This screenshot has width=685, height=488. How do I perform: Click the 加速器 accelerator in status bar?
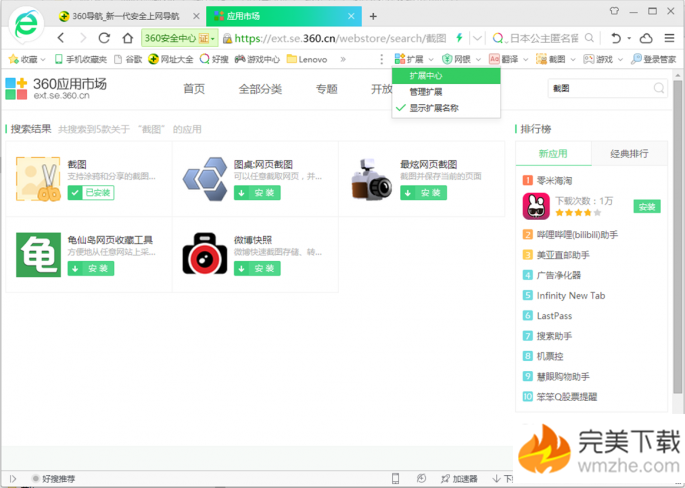pyautogui.click(x=459, y=479)
